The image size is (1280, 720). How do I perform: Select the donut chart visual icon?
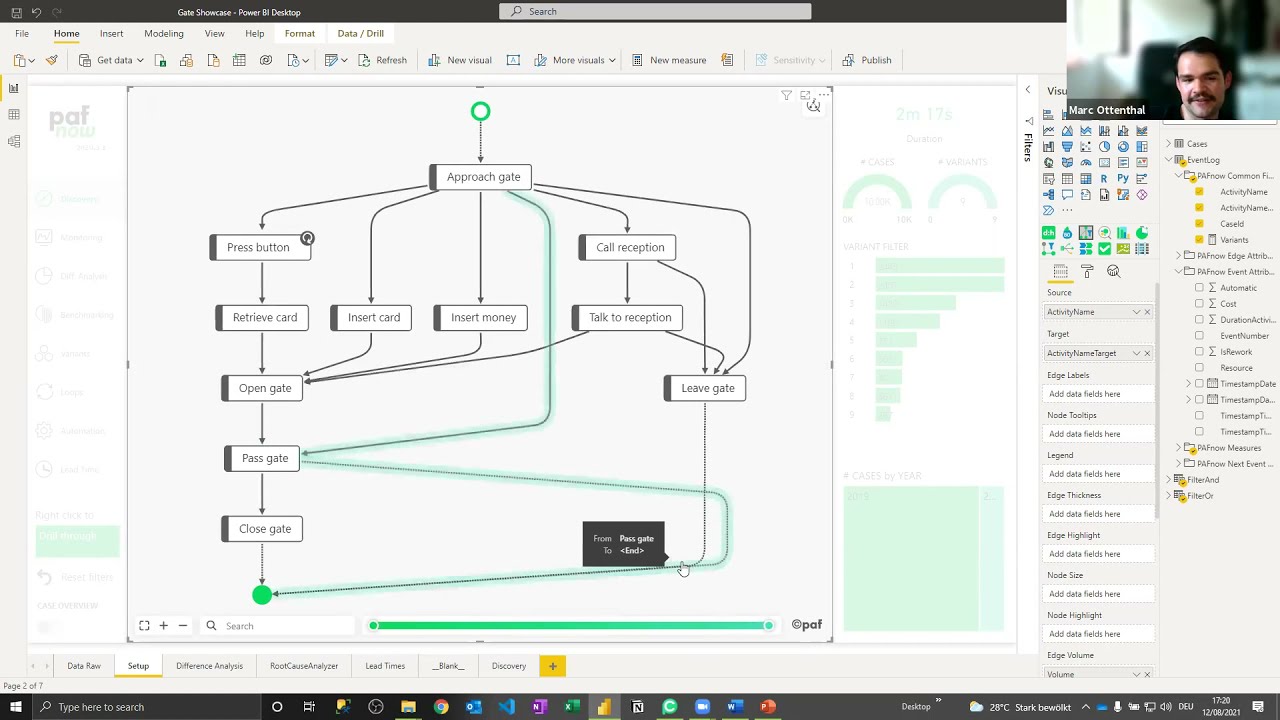click(x=1123, y=147)
